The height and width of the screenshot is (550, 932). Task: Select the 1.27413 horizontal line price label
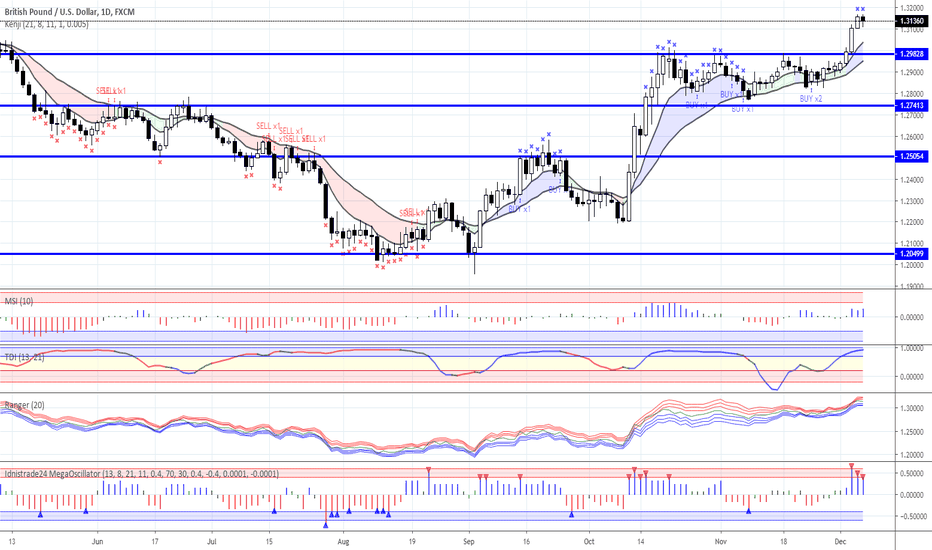[x=909, y=105]
